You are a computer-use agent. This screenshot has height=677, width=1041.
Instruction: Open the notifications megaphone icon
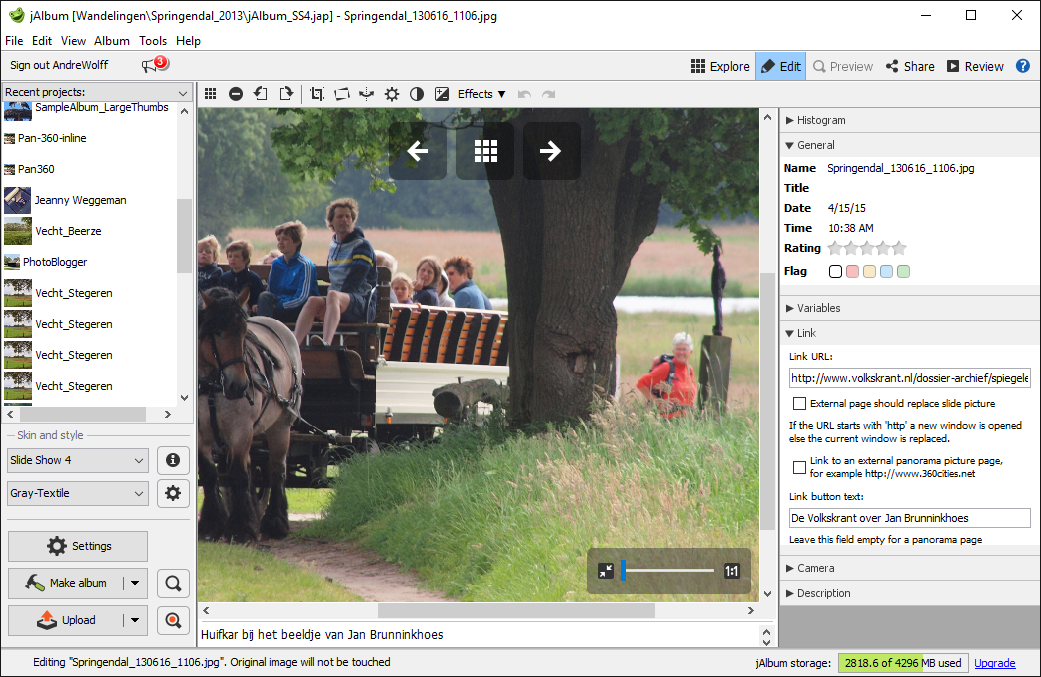153,65
